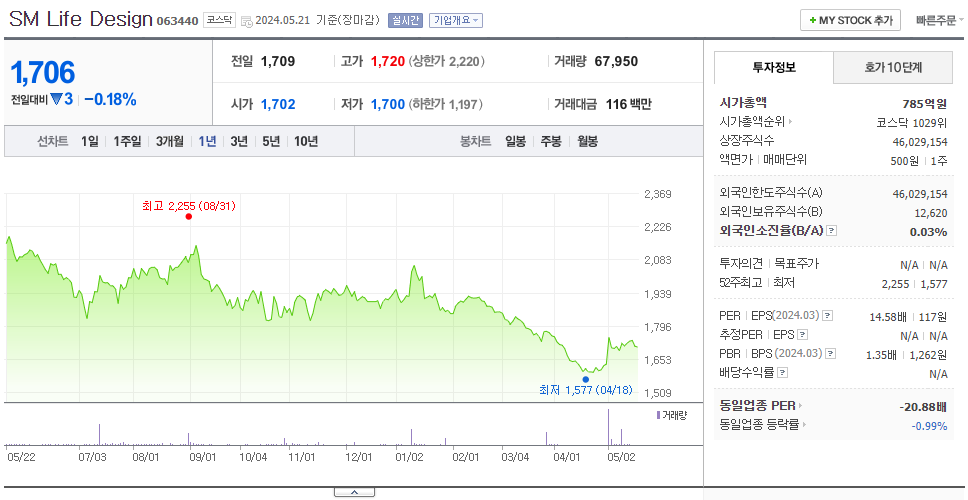This screenshot has width=968, height=500.
Task: Click the 상한가 2,220 label
Action: (446, 61)
